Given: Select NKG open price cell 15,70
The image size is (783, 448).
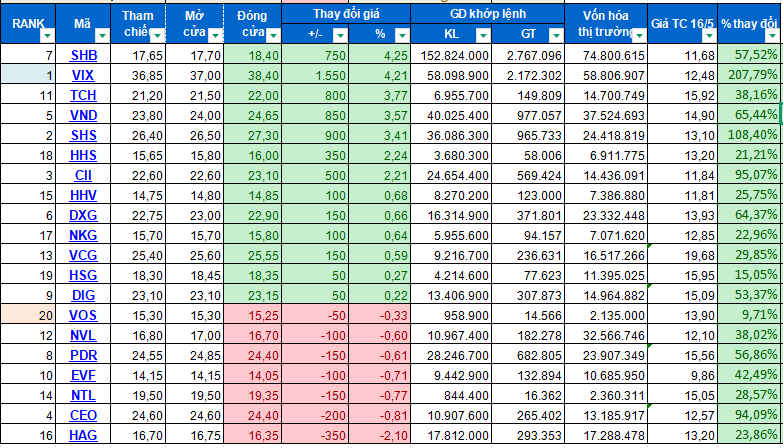Looking at the screenshot, I should coord(195,235).
